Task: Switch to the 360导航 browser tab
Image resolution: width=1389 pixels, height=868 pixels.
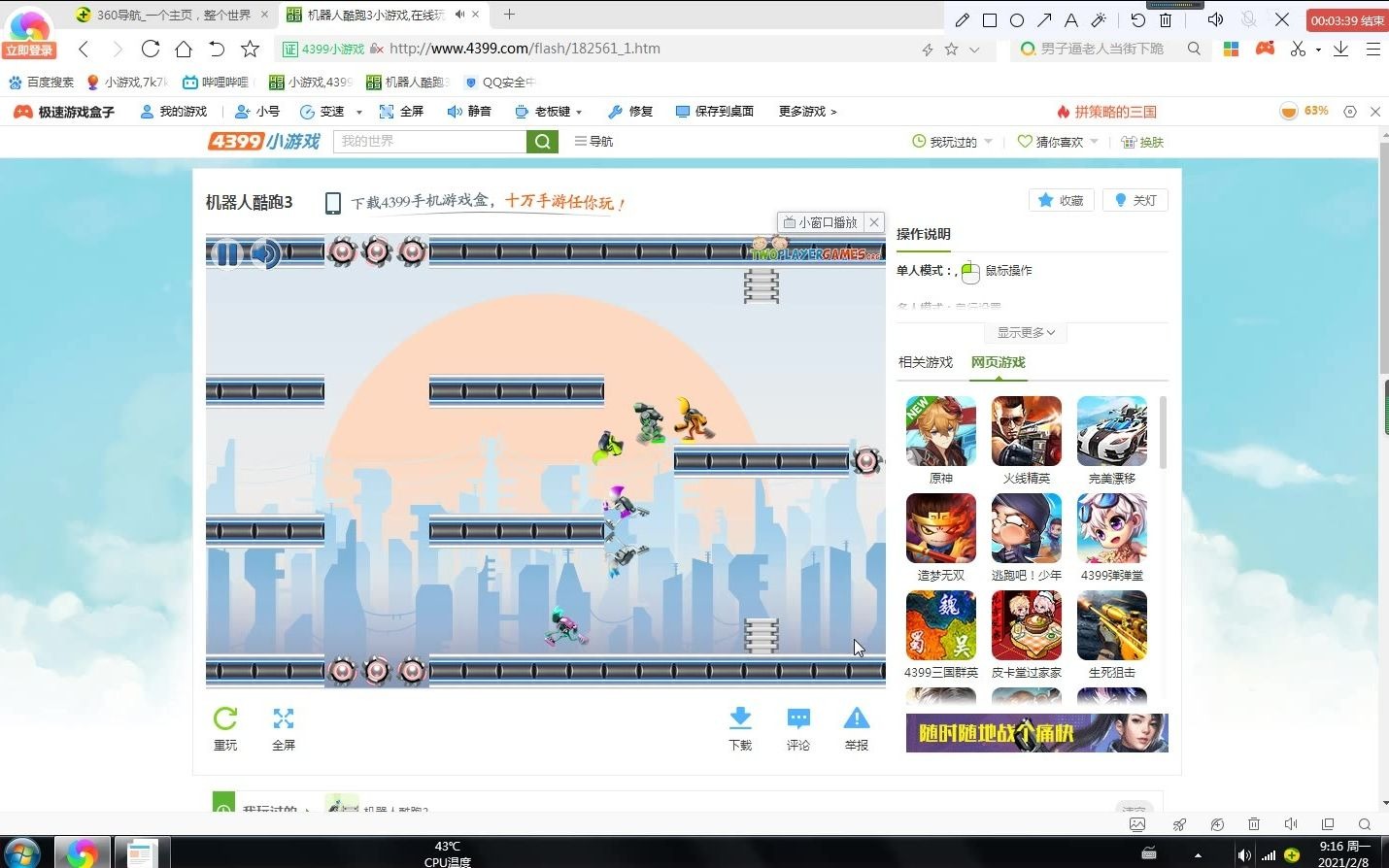Action: click(172, 15)
